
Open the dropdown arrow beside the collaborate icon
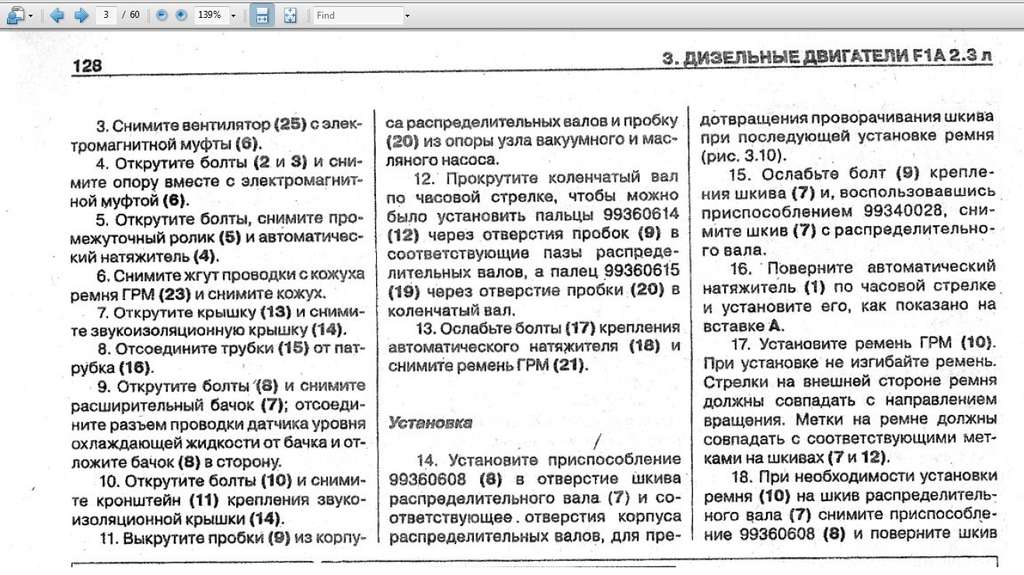point(30,16)
